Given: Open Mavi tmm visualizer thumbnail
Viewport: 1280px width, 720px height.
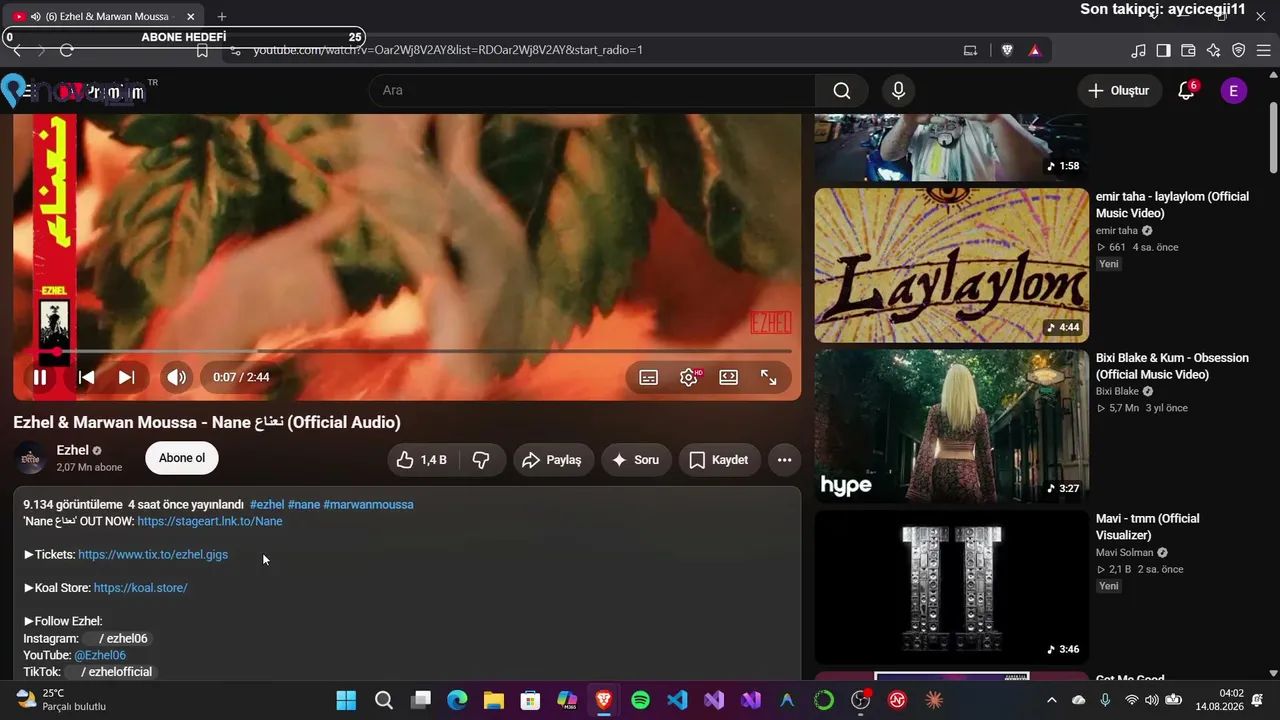Looking at the screenshot, I should pyautogui.click(x=952, y=587).
